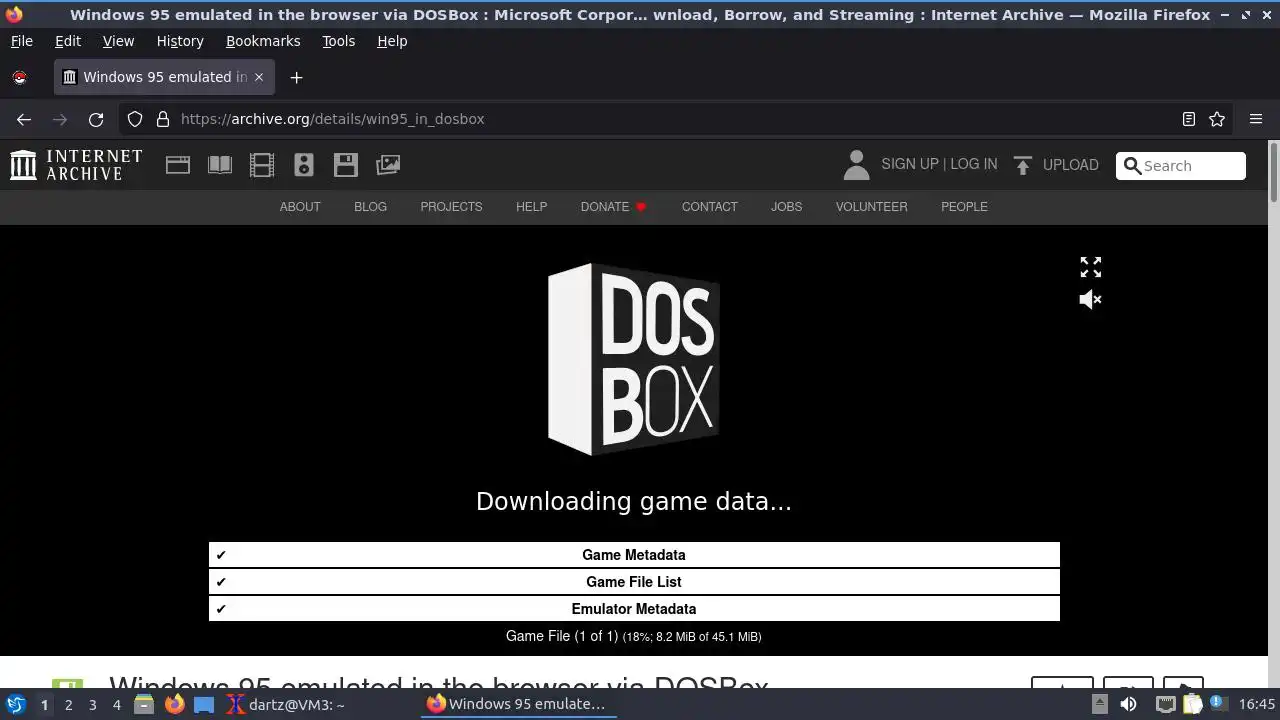Screen dimensions: 1280x720
Task: Click the LOG IN link
Action: [x=973, y=164]
